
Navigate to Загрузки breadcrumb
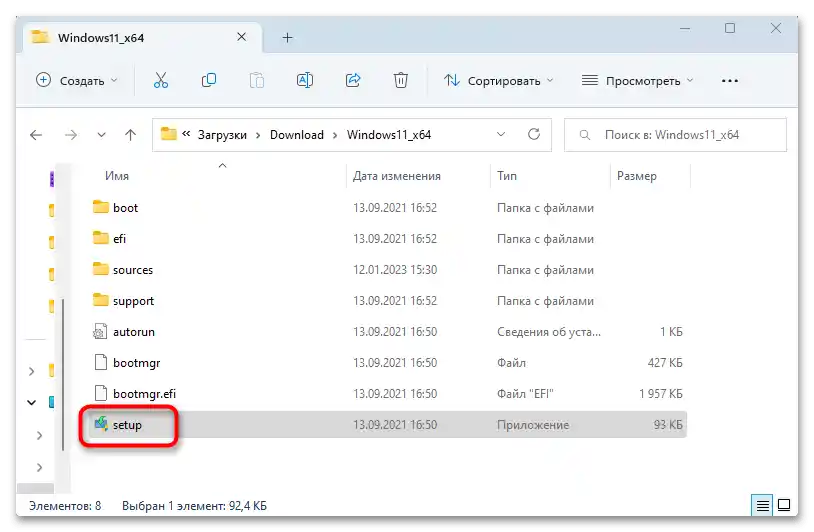[222, 135]
